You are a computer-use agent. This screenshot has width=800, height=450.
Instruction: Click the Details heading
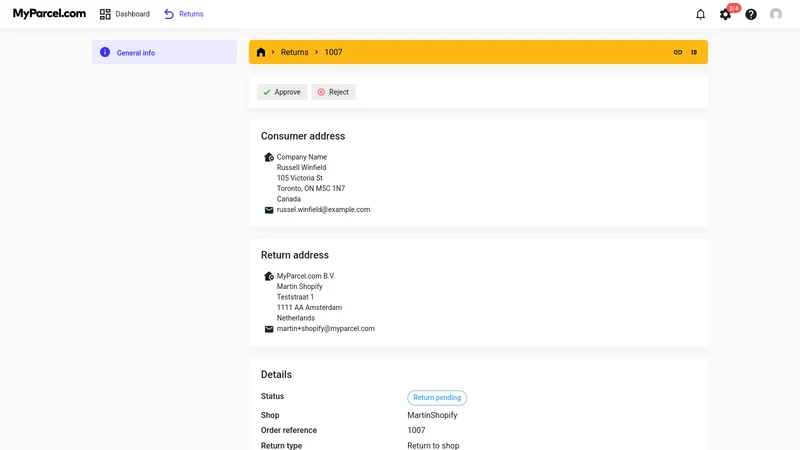(277, 374)
